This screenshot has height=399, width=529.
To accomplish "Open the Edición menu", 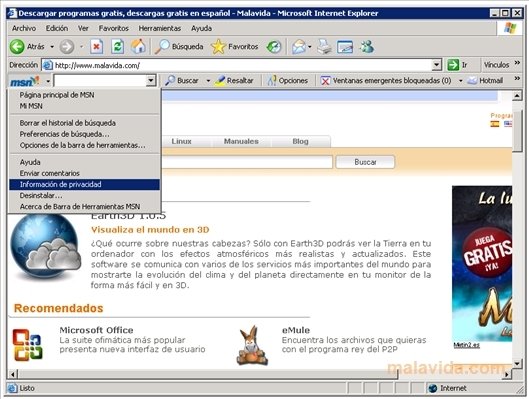I will 57,28.
